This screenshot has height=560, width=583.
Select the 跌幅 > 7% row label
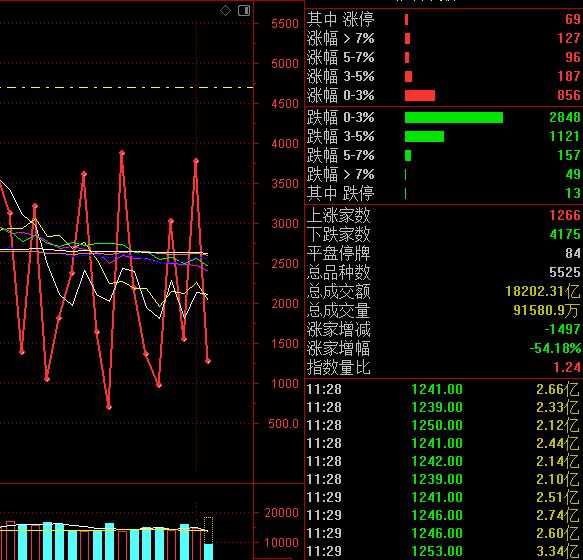pos(340,174)
